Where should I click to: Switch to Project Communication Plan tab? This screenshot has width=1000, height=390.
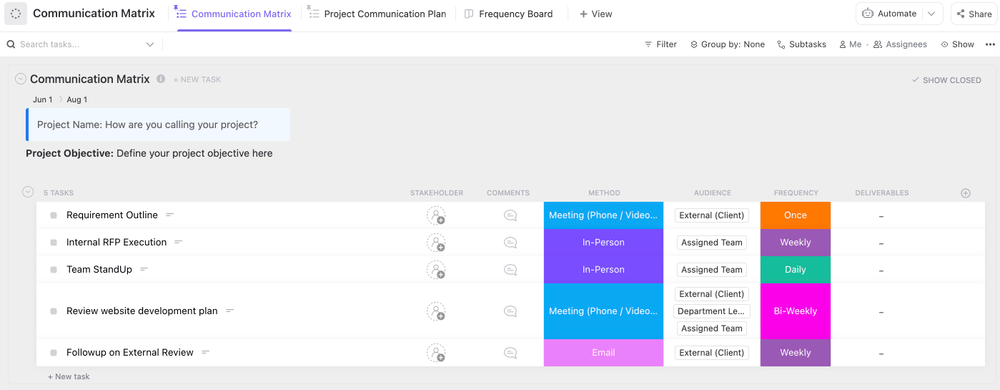377,14
